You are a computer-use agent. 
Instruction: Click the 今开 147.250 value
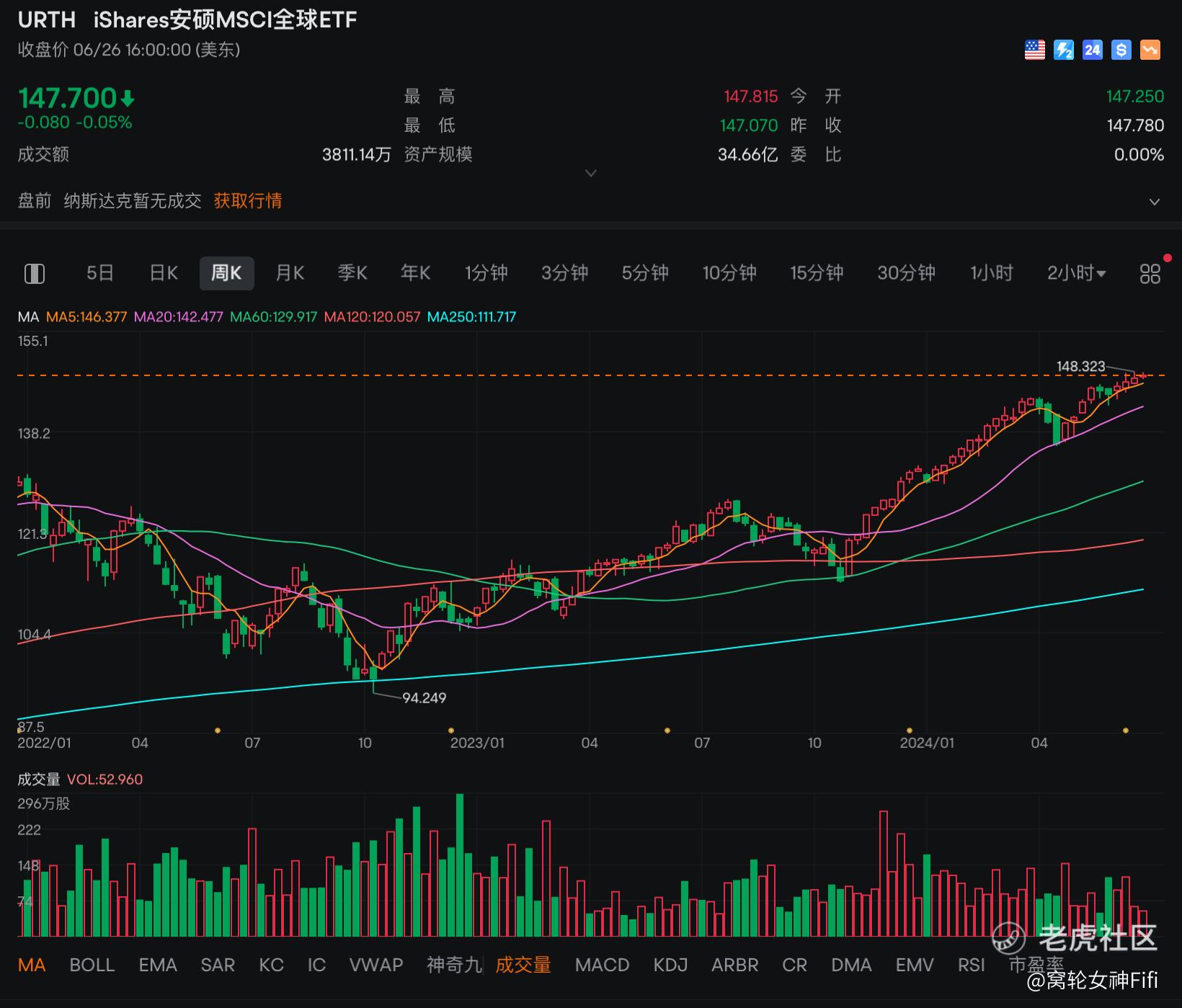click(1135, 97)
